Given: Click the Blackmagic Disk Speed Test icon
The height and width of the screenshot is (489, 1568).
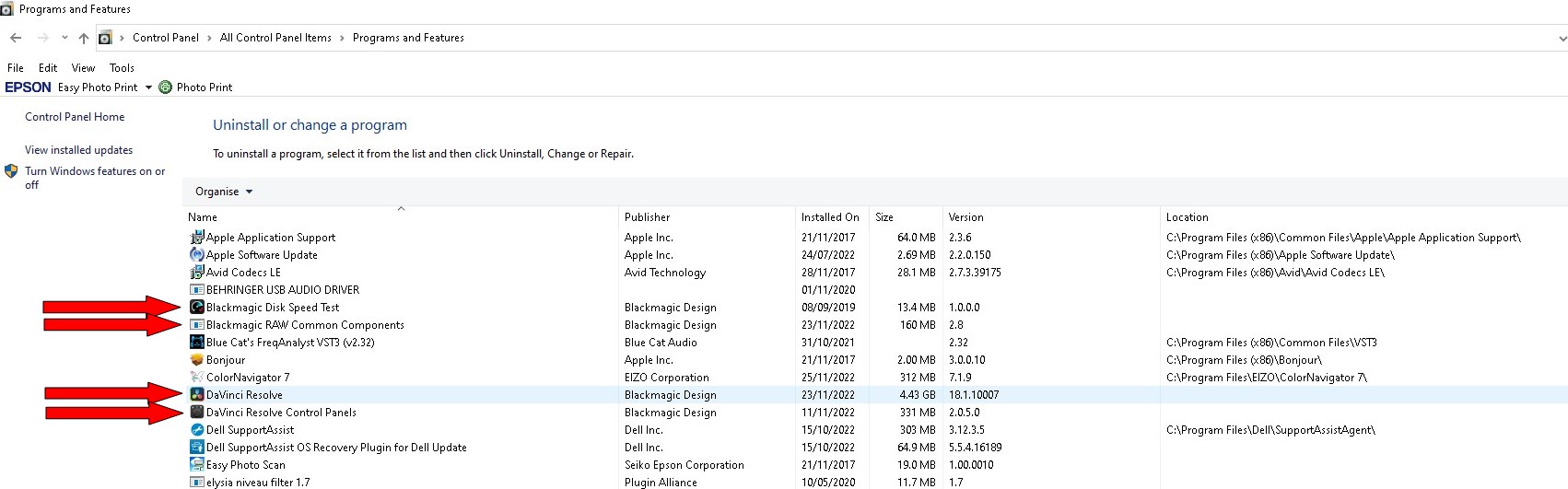Looking at the screenshot, I should tap(196, 308).
